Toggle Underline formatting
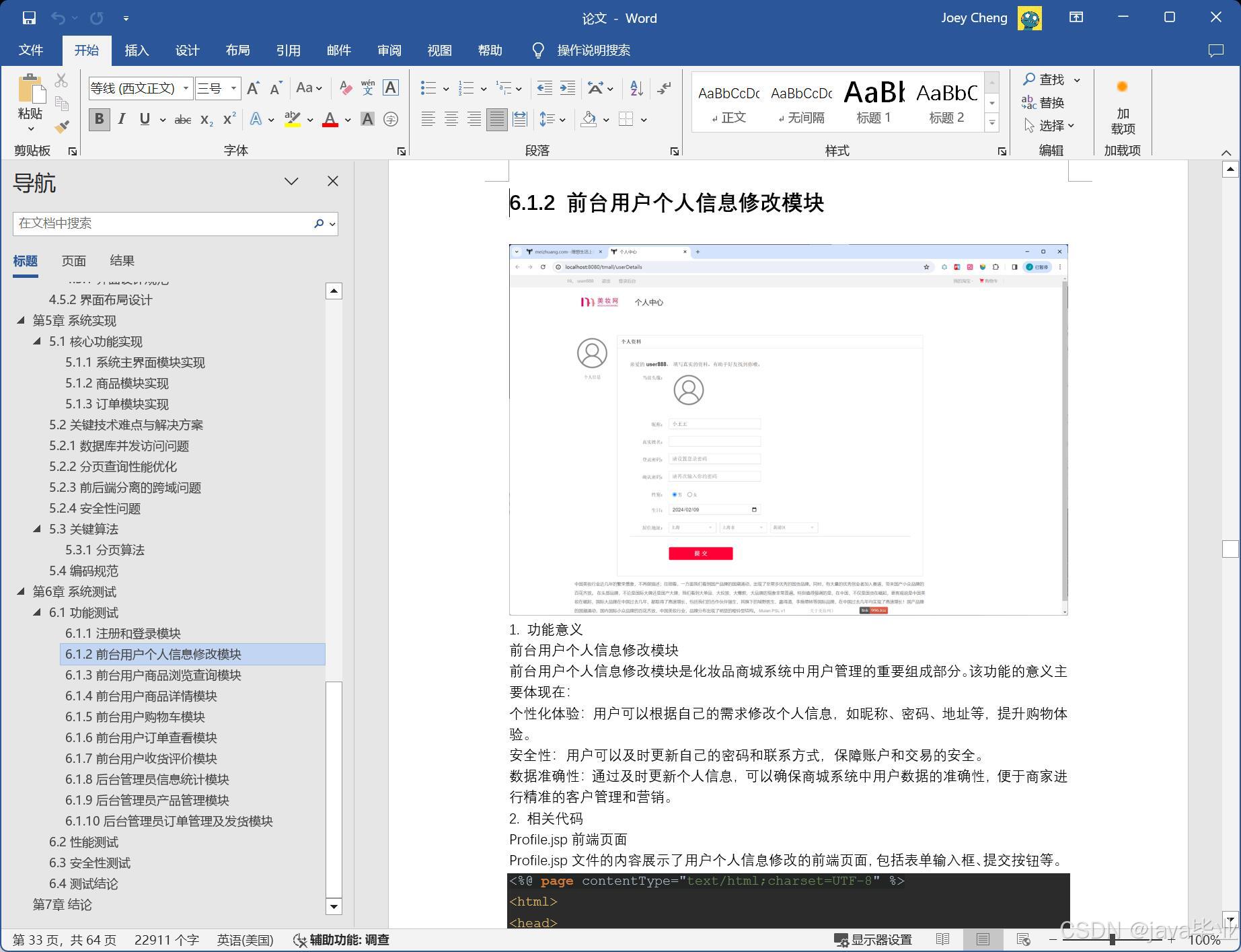Screen dimensions: 1241x952 (145, 120)
